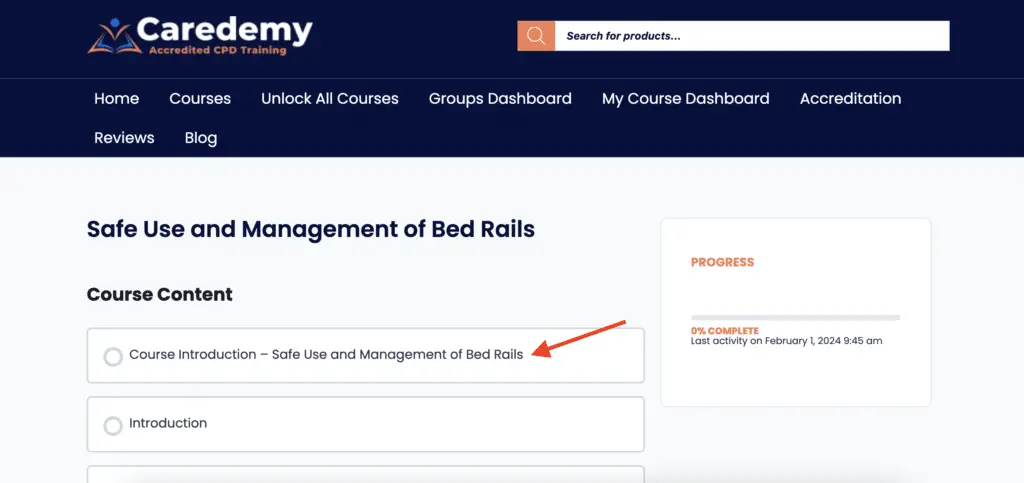This screenshot has width=1024, height=483.
Task: Click the orange search magnifier icon
Action: pos(536,36)
